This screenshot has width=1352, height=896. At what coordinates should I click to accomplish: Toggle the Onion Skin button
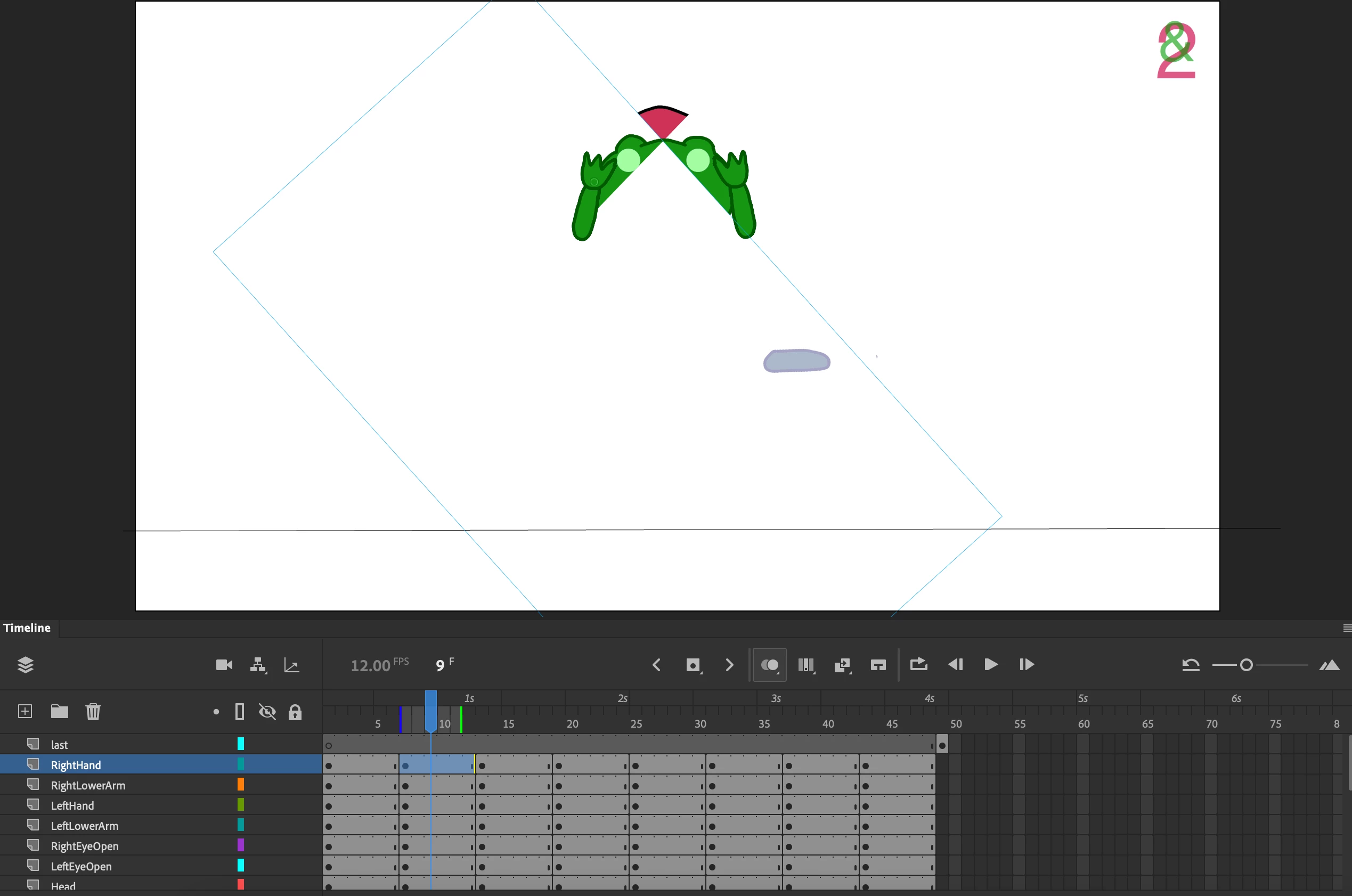pos(769,665)
